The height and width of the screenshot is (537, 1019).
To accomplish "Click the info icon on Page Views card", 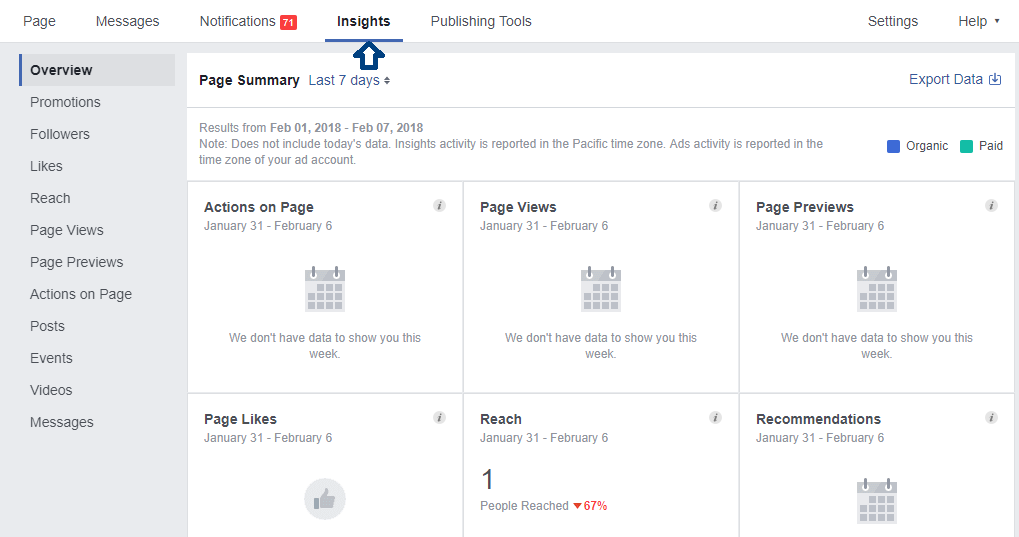I will [715, 206].
